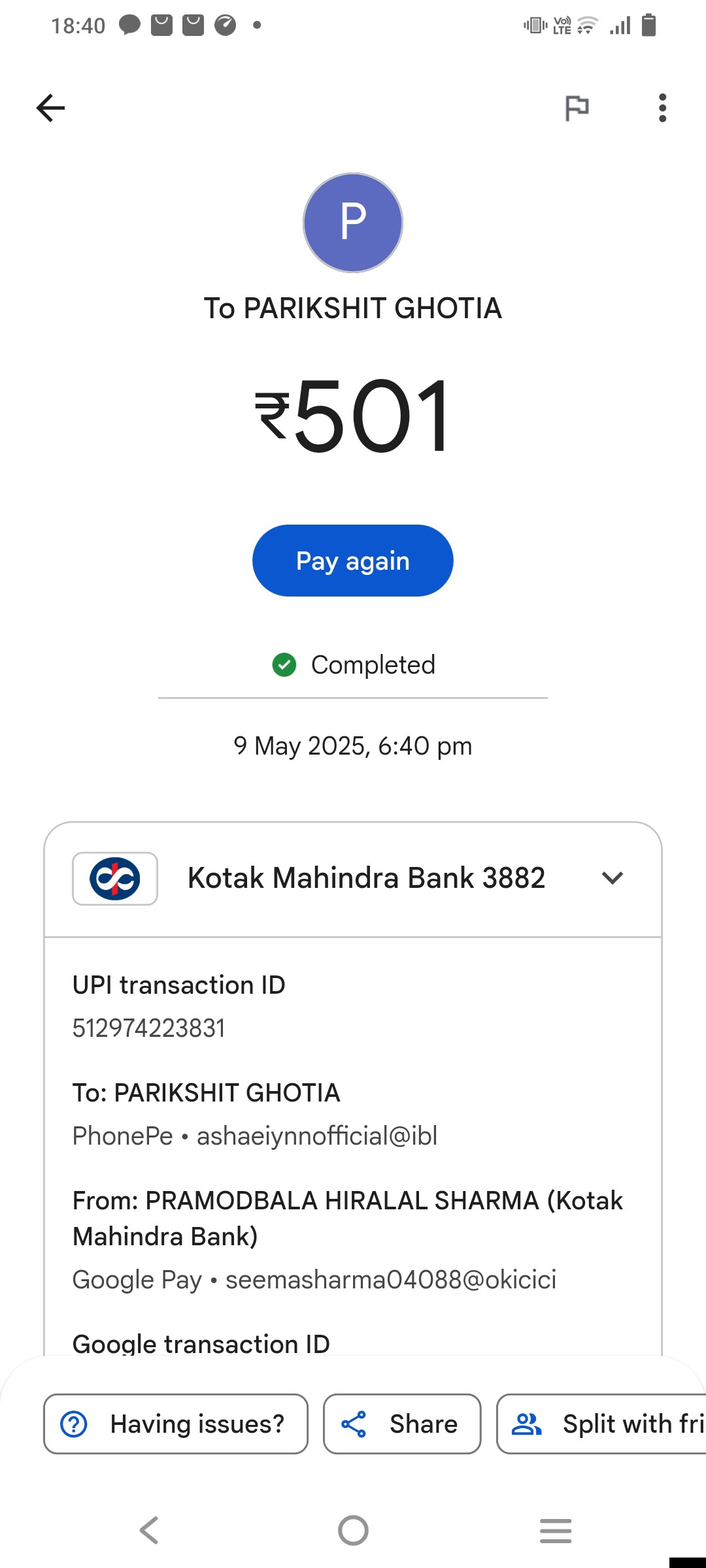Tap the people group split icon

(526, 1424)
